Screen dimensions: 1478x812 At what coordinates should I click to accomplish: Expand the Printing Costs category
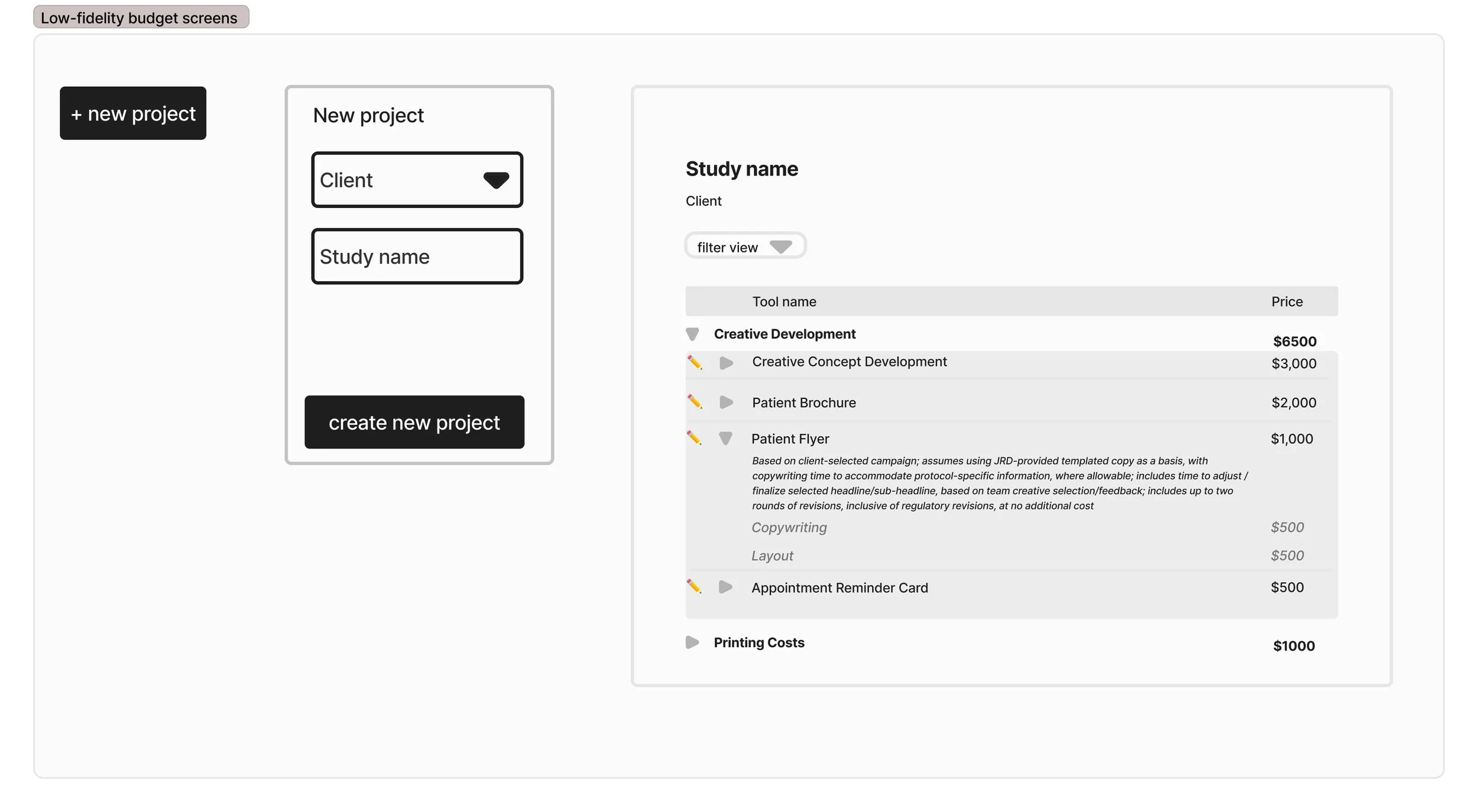[x=692, y=642]
